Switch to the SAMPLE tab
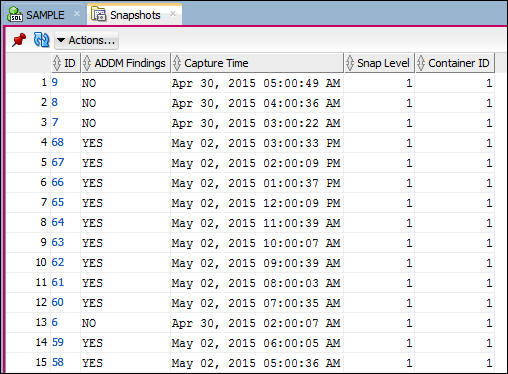Viewport: 508px width, 374px height. pyautogui.click(x=45, y=15)
